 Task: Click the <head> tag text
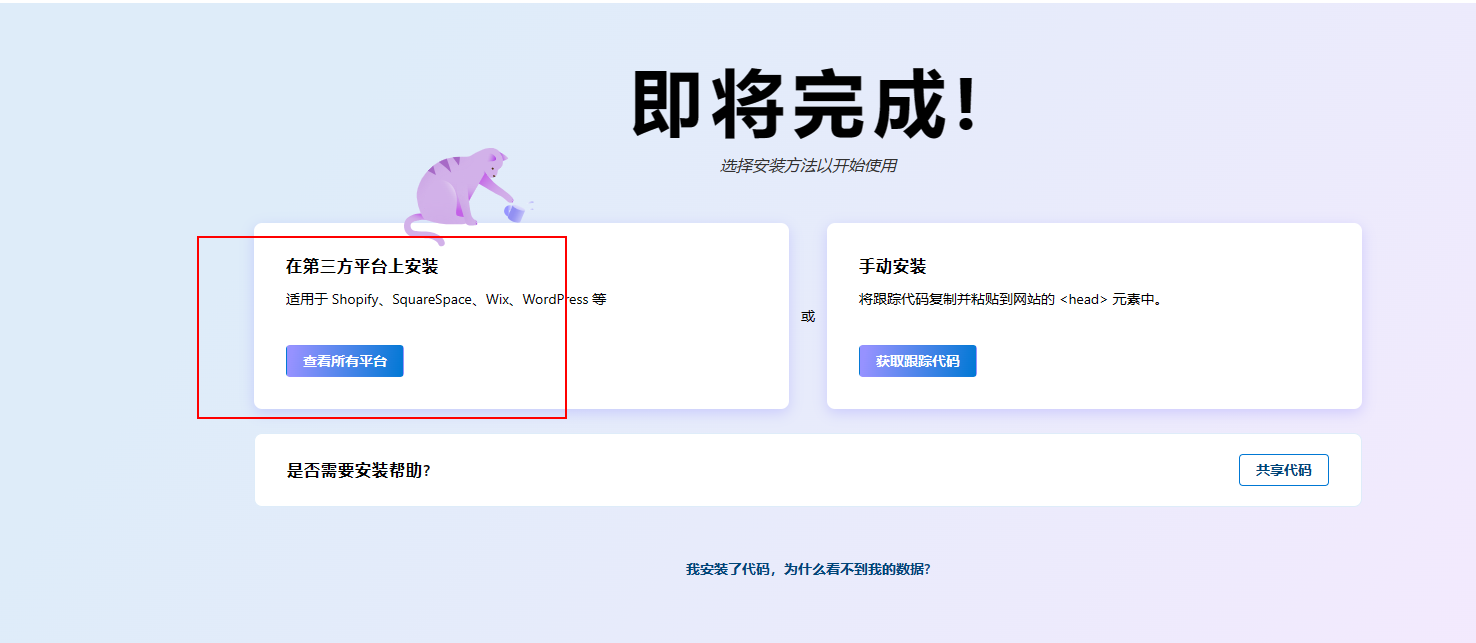pos(1084,299)
